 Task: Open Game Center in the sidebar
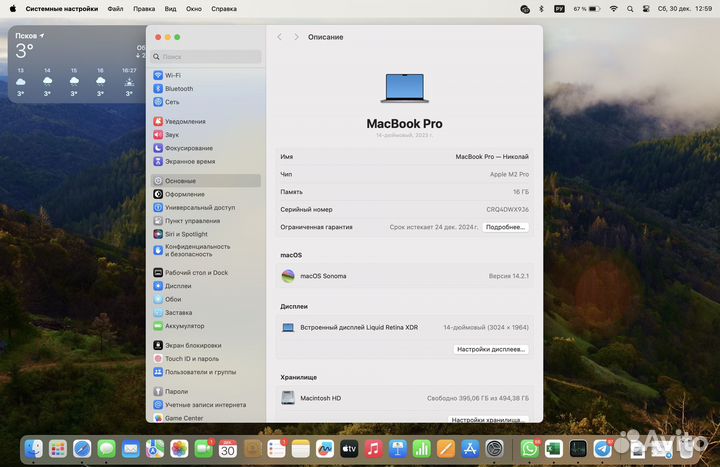point(206,418)
